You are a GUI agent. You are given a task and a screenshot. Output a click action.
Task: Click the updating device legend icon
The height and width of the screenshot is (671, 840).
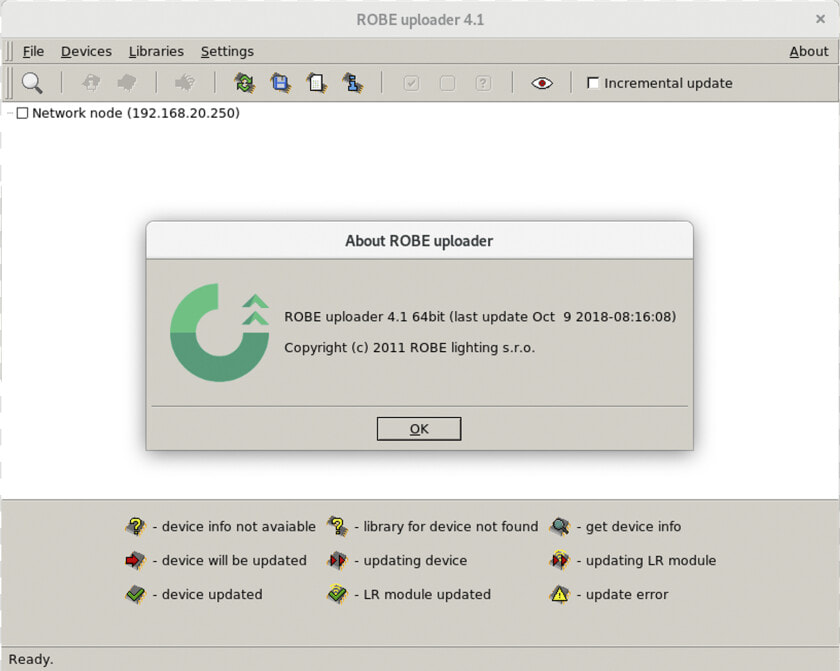[338, 561]
